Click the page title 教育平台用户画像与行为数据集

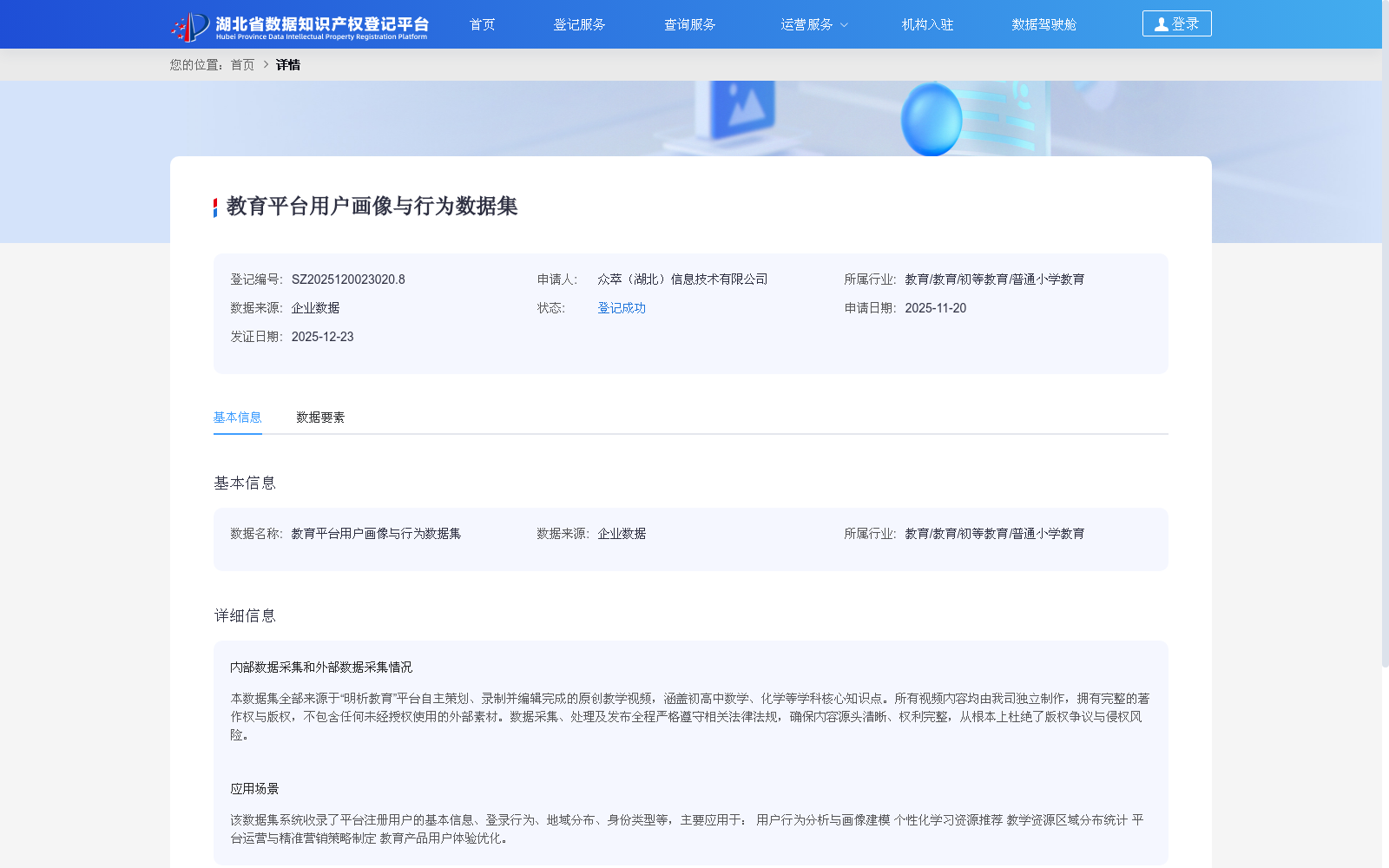point(372,207)
